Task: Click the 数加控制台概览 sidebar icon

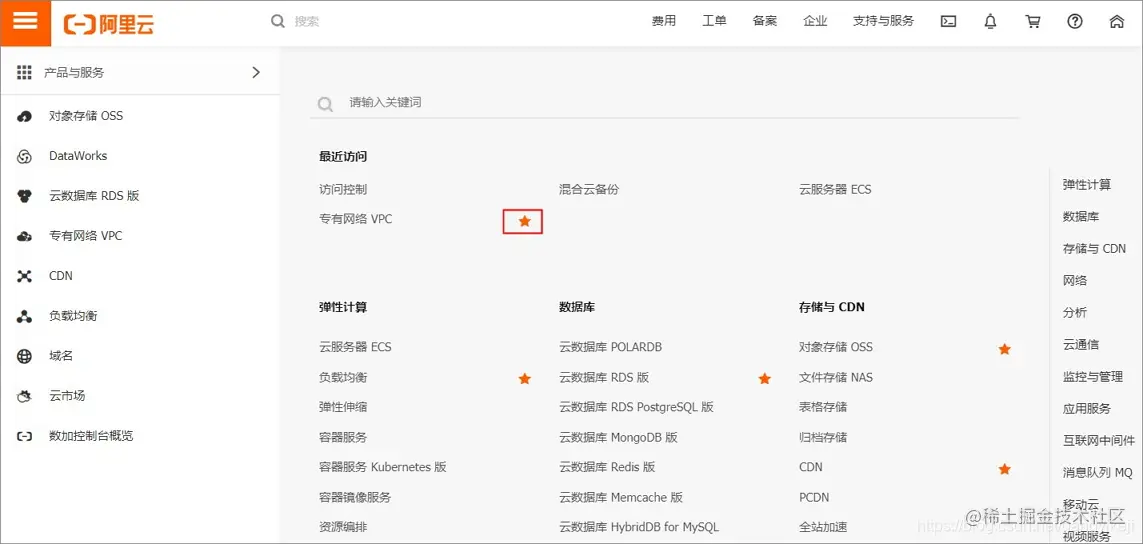Action: tap(25, 437)
